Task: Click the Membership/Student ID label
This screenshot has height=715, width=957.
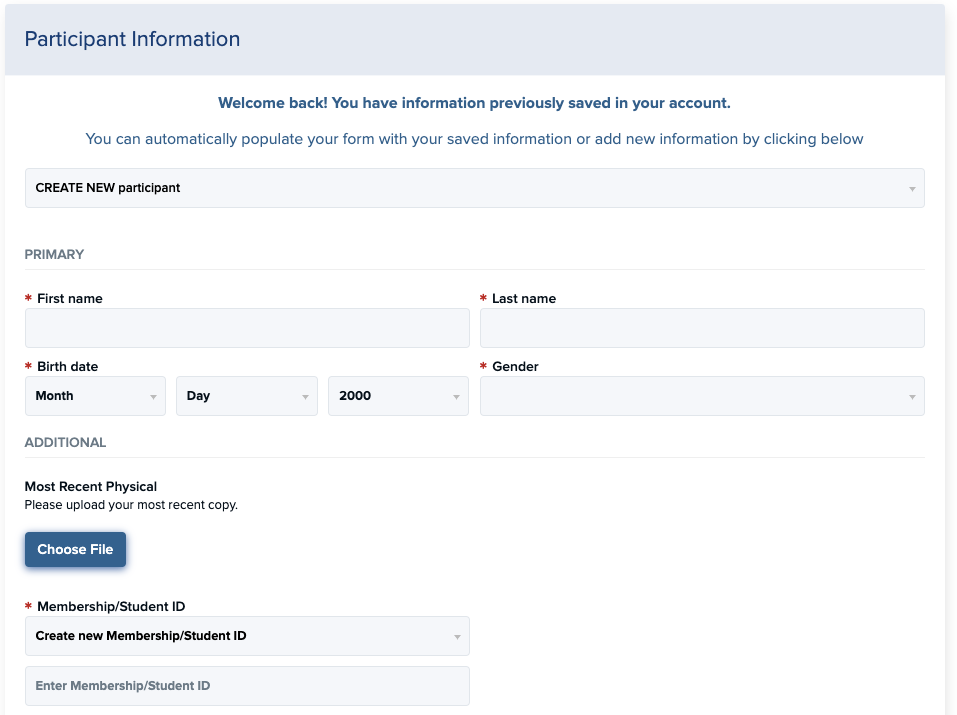Action: click(111, 606)
